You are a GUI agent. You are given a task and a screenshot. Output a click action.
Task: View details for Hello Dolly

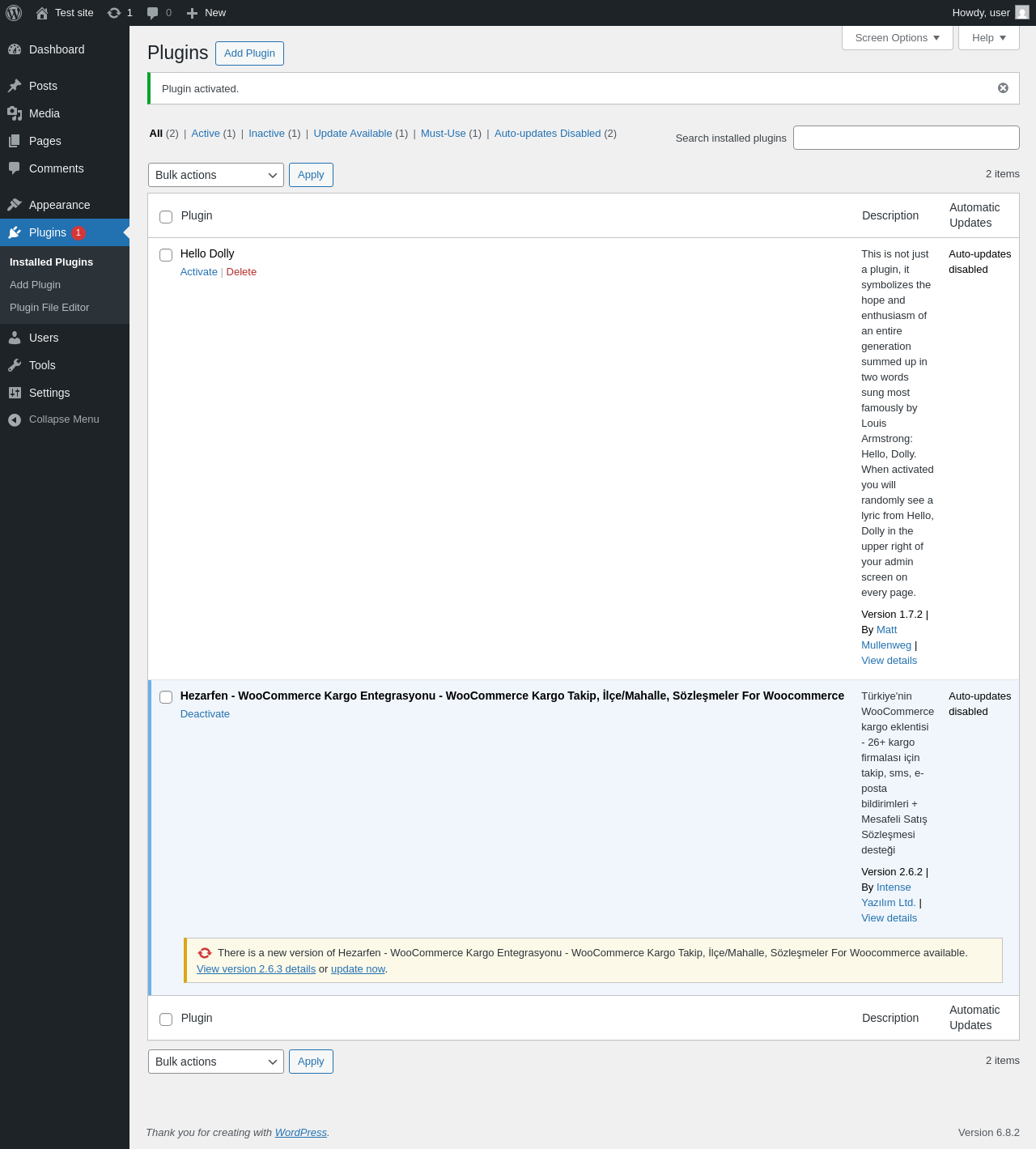(889, 661)
